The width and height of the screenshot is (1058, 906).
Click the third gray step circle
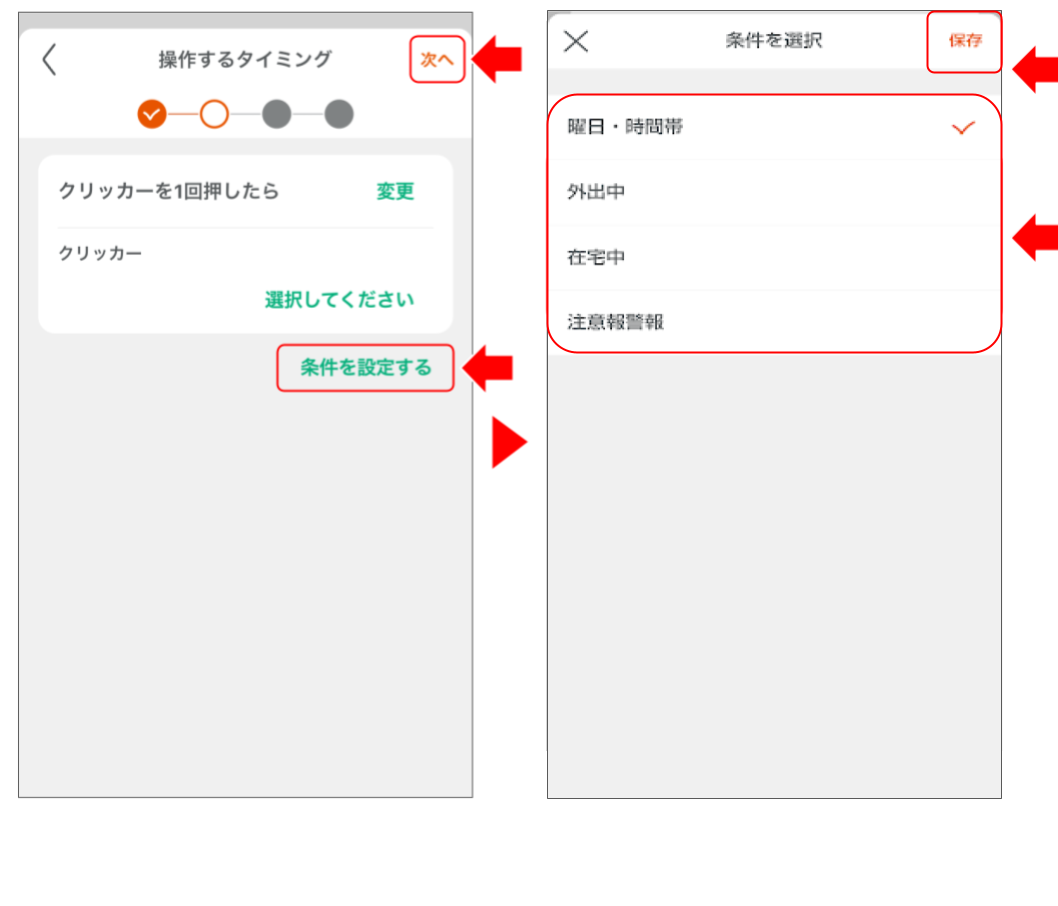point(276,114)
